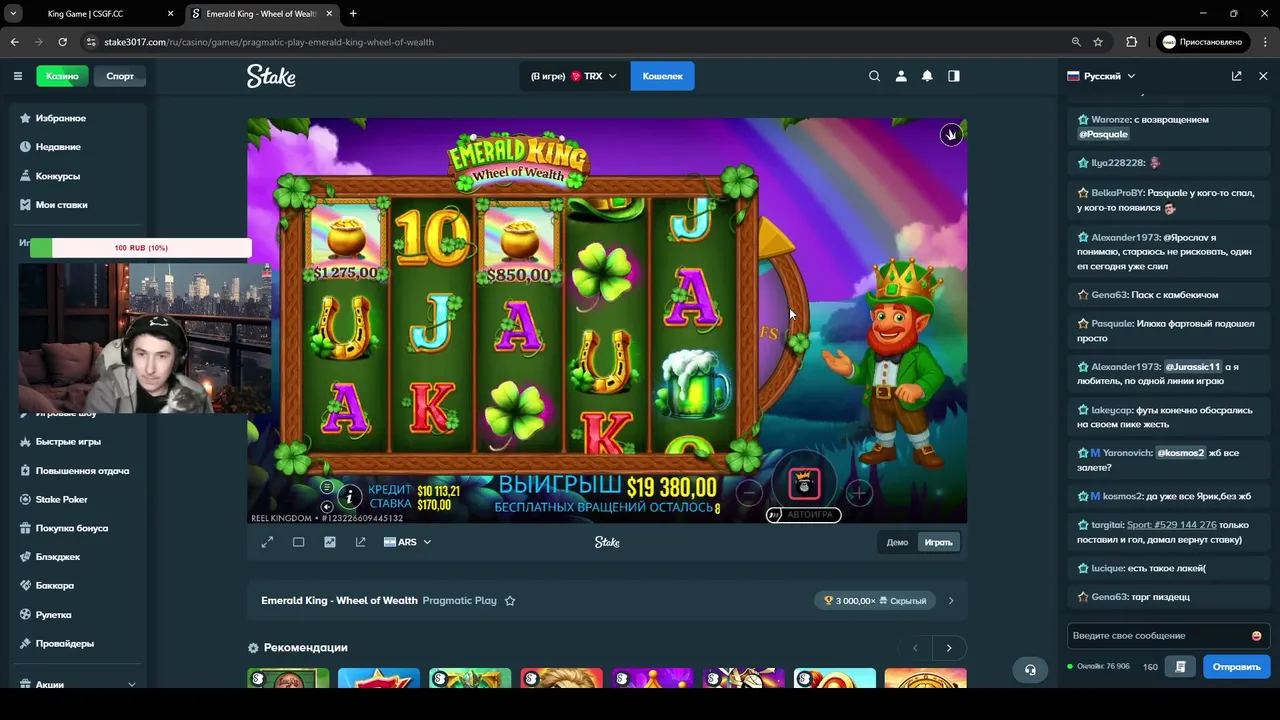
Task: Open the TRX balance currency dropdown
Action: pos(574,76)
